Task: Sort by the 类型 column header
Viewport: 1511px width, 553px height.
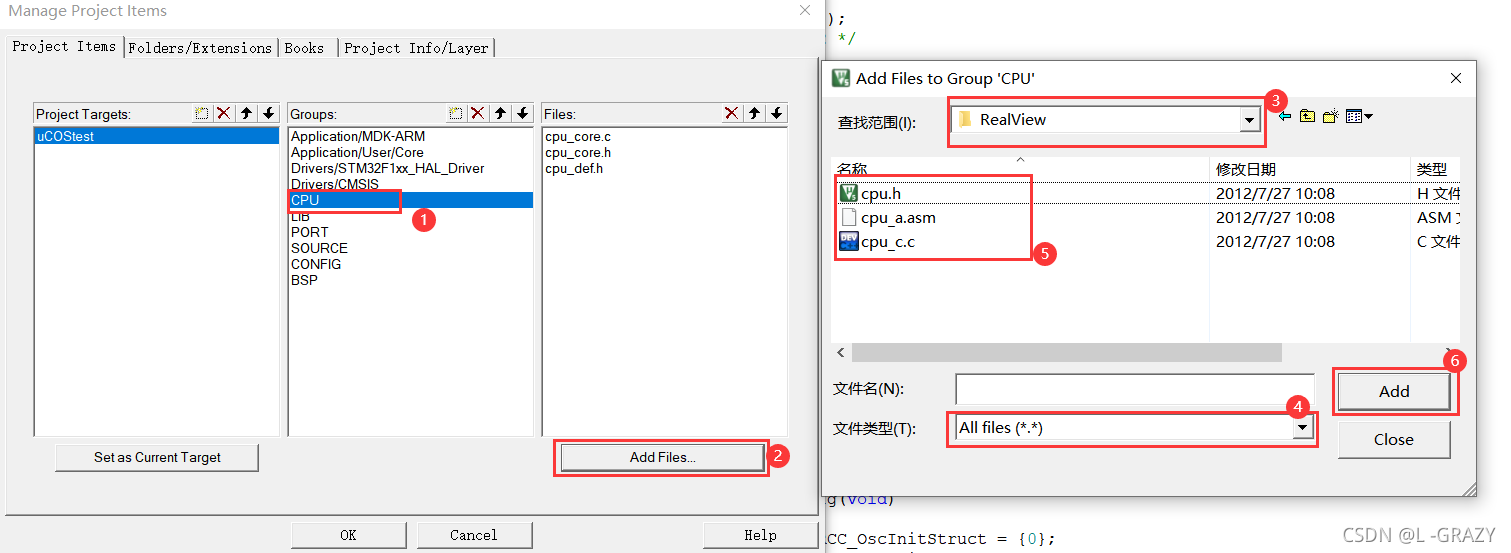Action: [x=1435, y=169]
